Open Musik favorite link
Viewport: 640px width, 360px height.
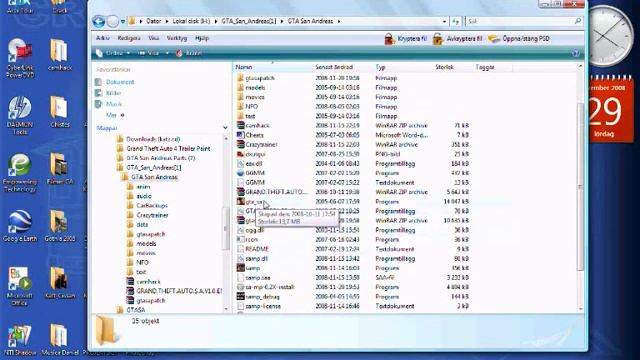(x=114, y=104)
